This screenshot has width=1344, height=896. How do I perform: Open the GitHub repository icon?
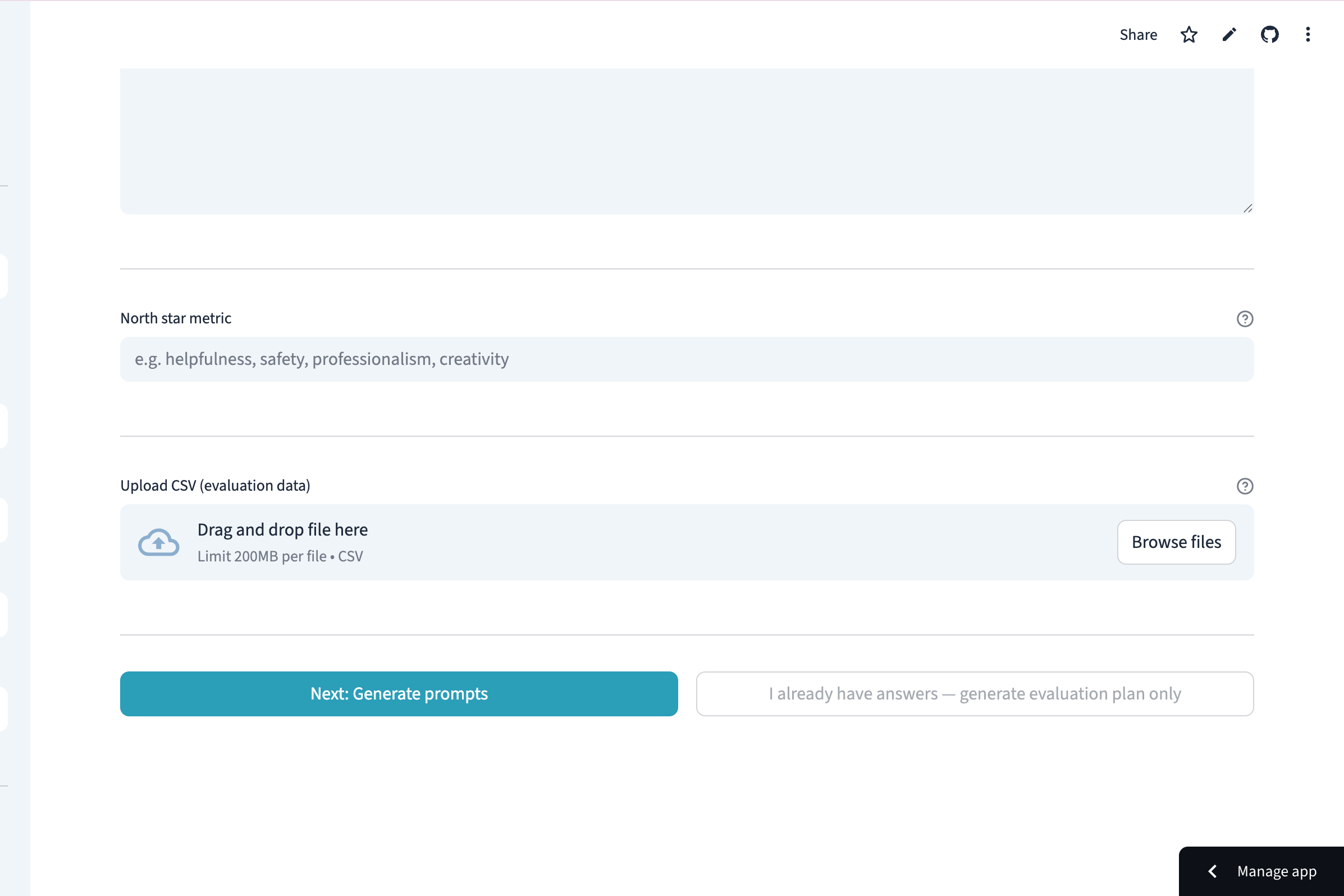point(1269,35)
